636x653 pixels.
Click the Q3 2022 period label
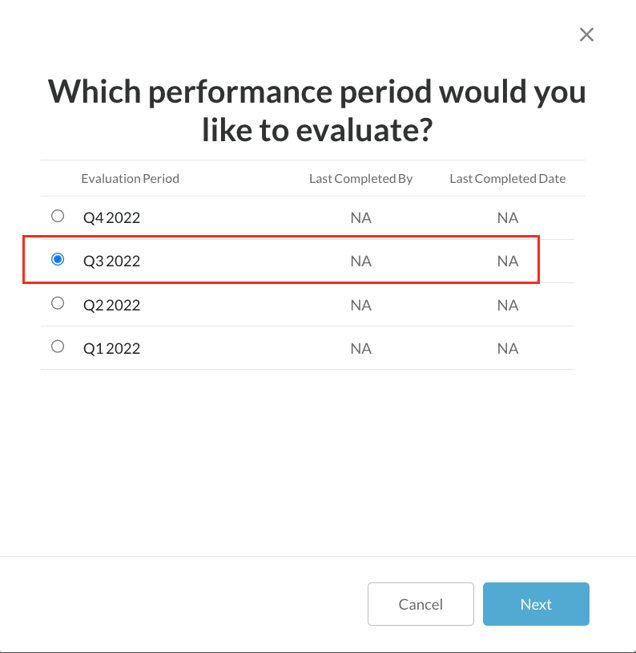[112, 261]
